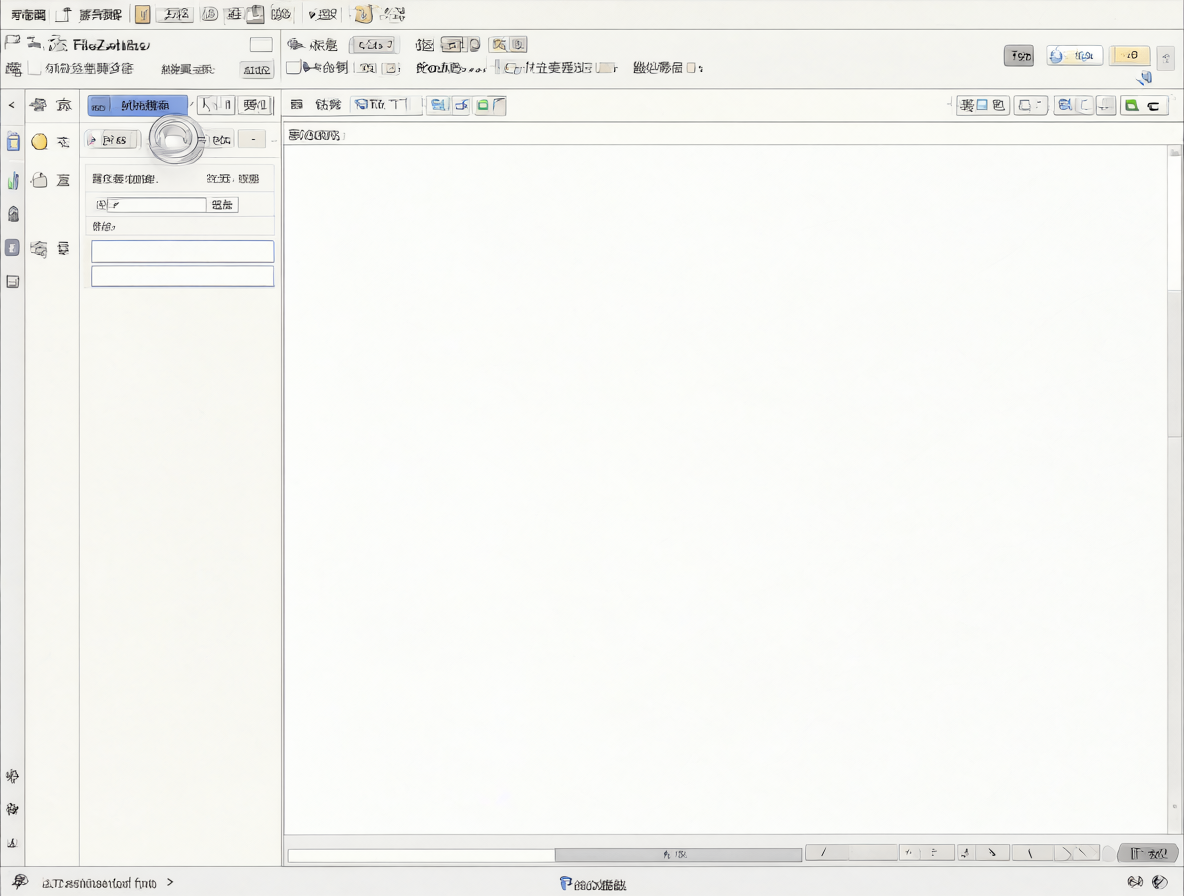Select the blue highlighted tab in the side panel

137,106
